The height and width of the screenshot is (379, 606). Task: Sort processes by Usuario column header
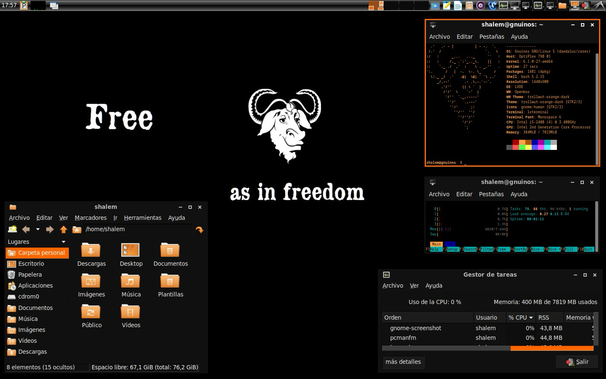click(x=490, y=318)
